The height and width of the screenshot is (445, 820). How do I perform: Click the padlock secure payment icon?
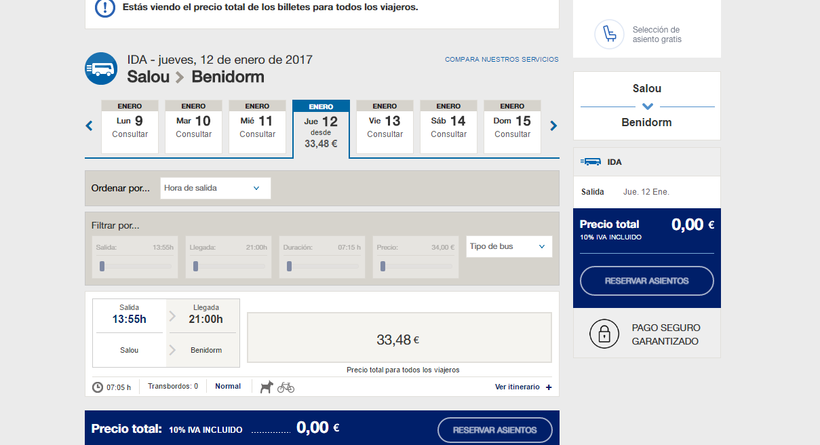point(602,333)
